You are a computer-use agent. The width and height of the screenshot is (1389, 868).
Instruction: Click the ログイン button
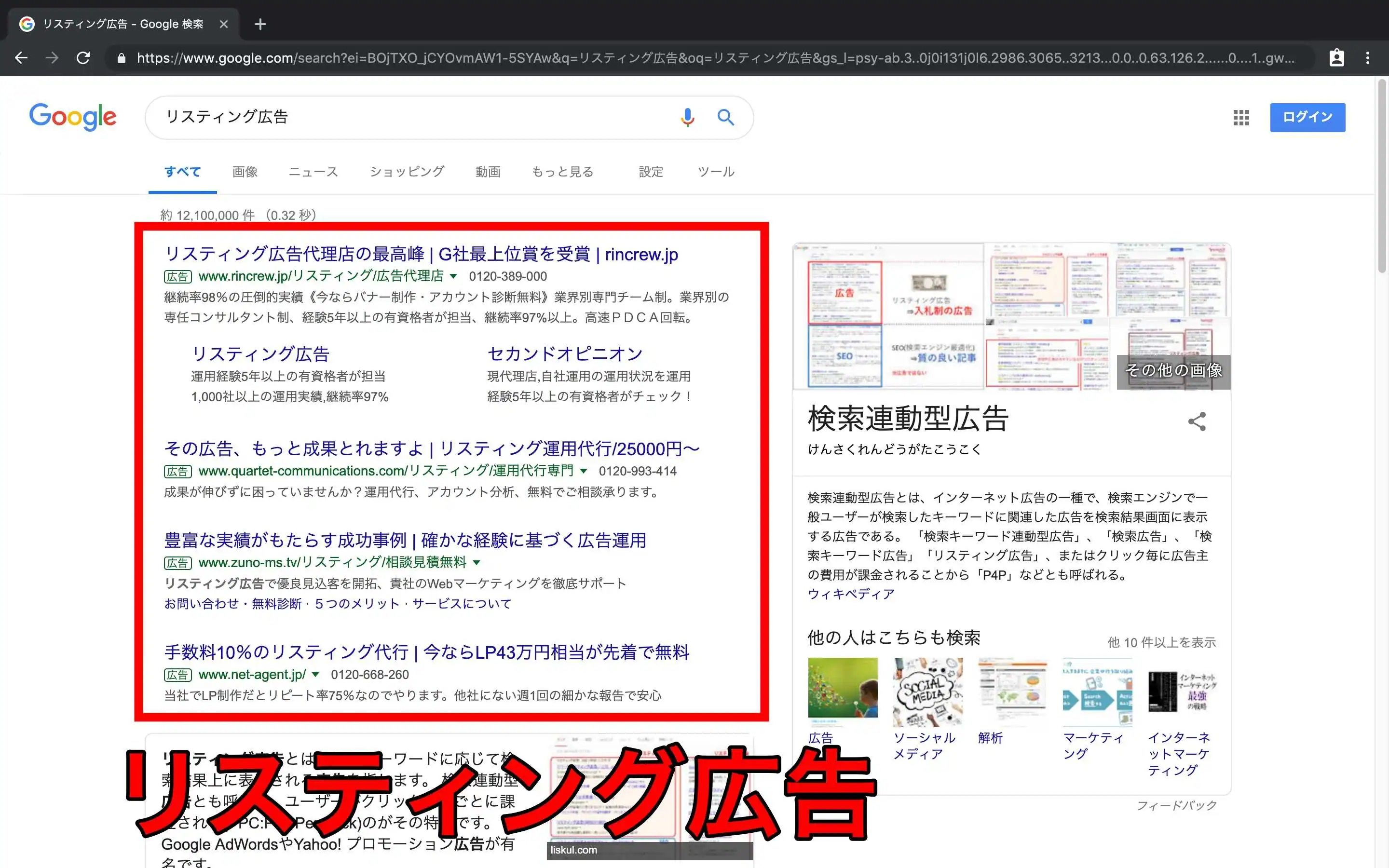1307,117
